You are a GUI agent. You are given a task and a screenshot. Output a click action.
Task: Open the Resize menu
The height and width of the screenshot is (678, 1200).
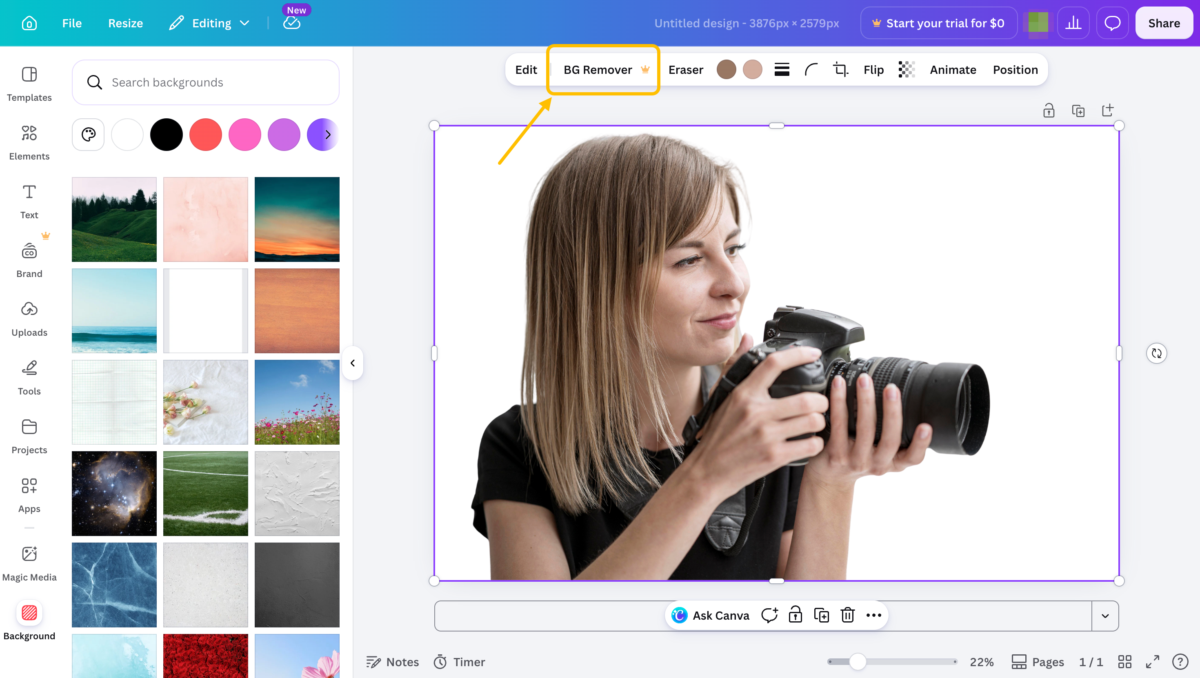(125, 23)
